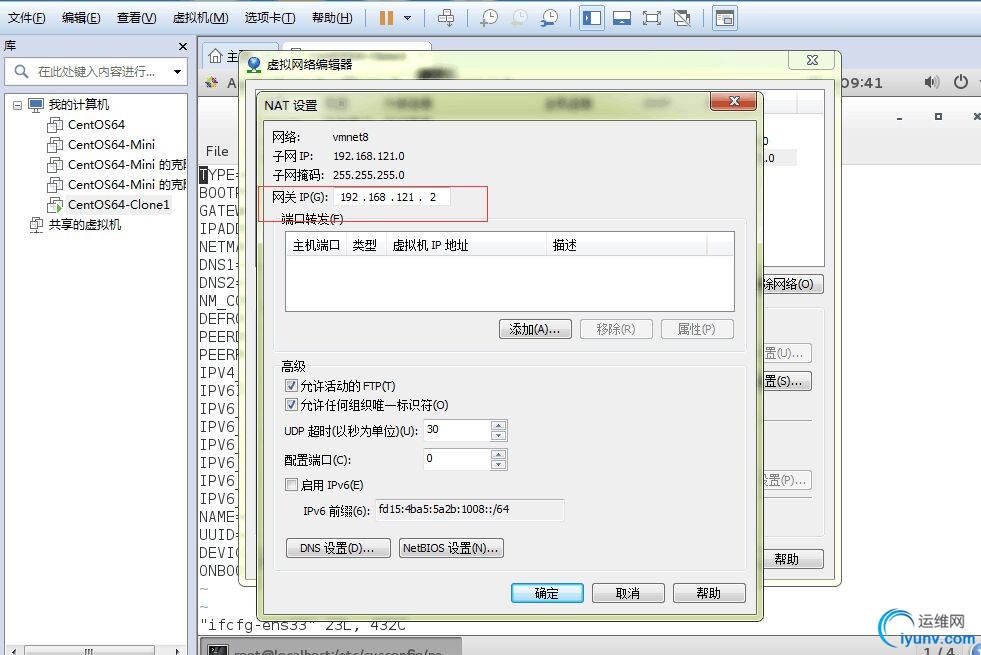Close the NAT 设置 dialog
The width and height of the screenshot is (981, 655).
[x=733, y=101]
